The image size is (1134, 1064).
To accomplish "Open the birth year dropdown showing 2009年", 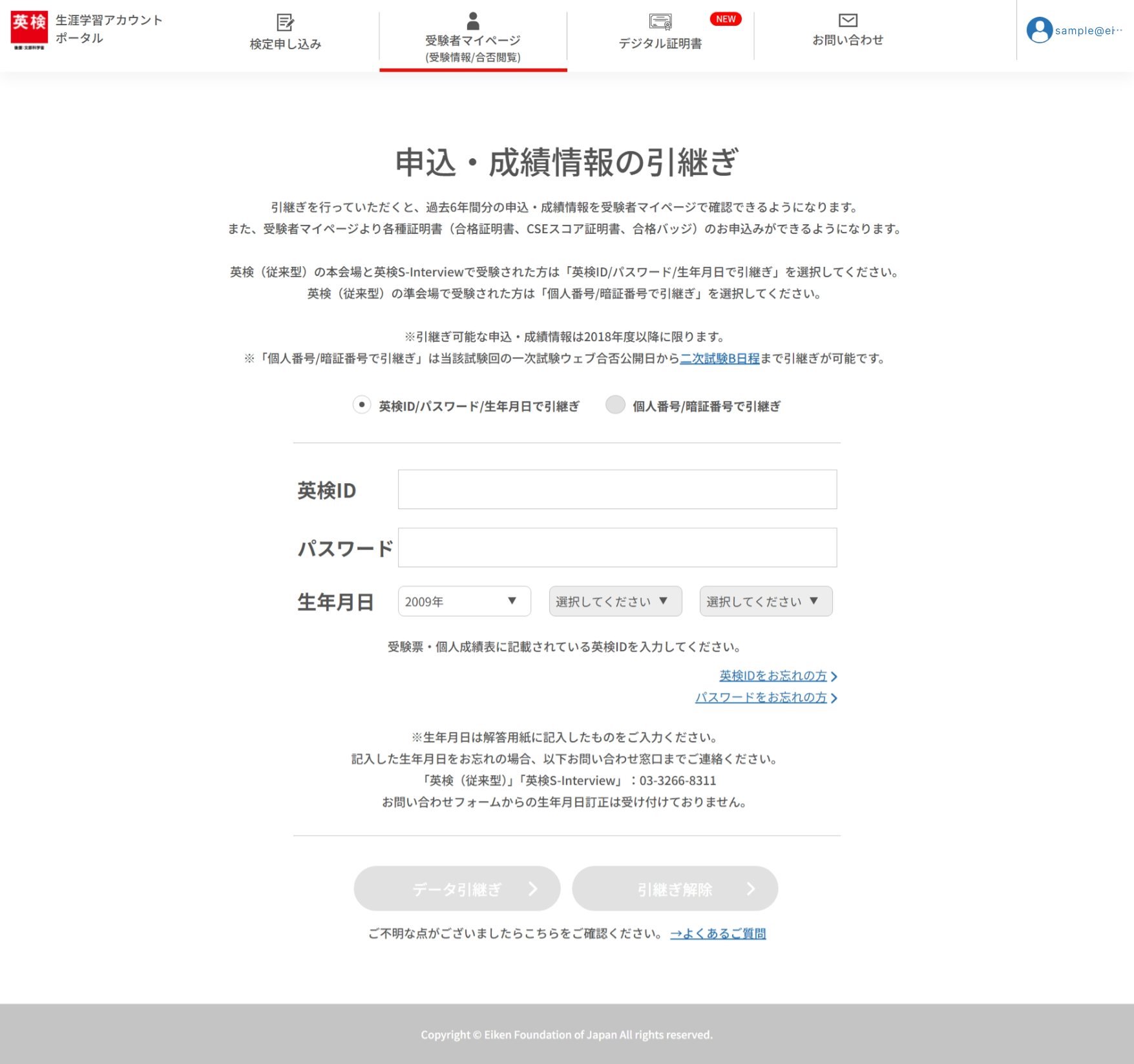I will pos(464,601).
